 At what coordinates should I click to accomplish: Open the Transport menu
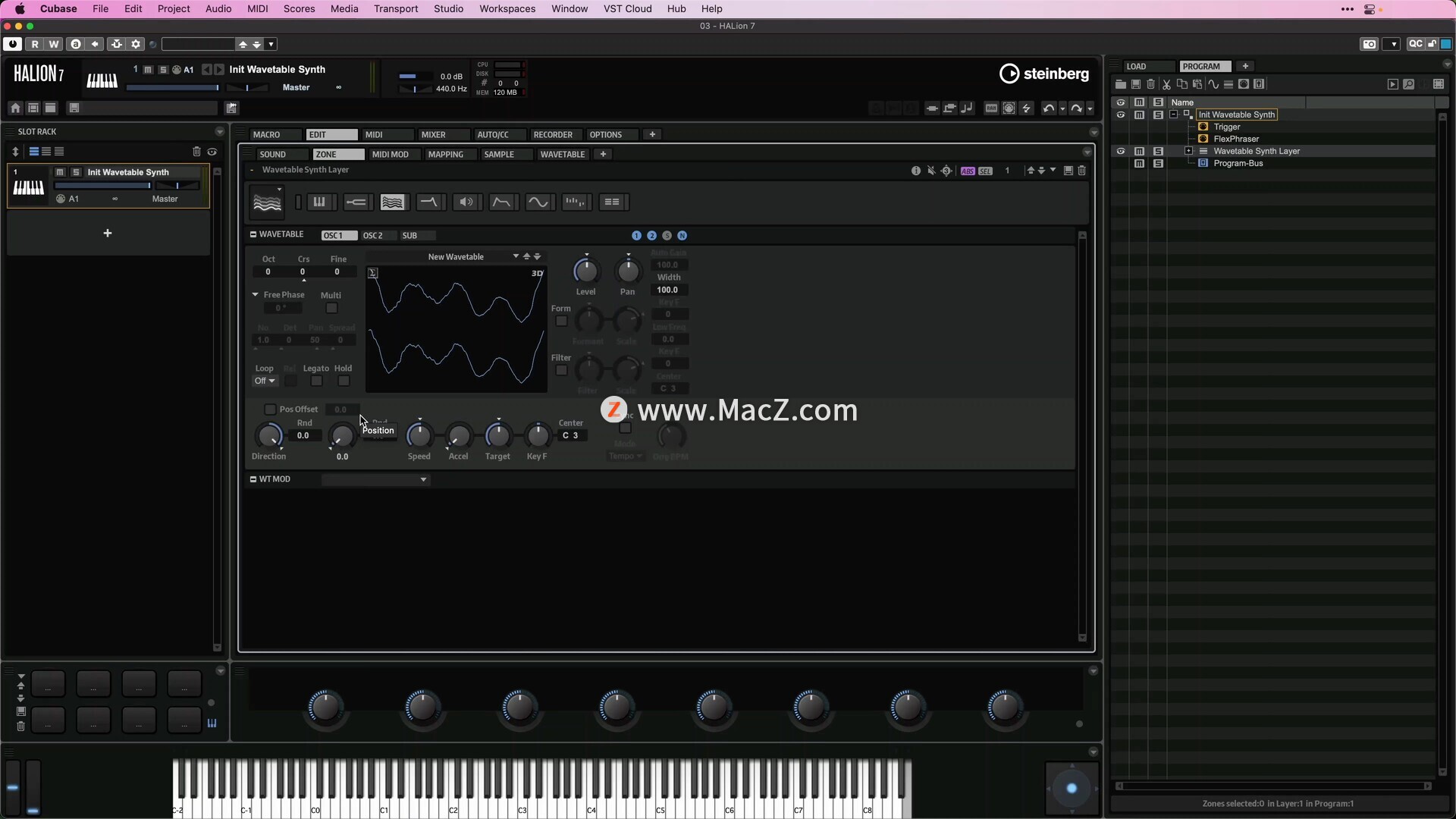tap(396, 9)
